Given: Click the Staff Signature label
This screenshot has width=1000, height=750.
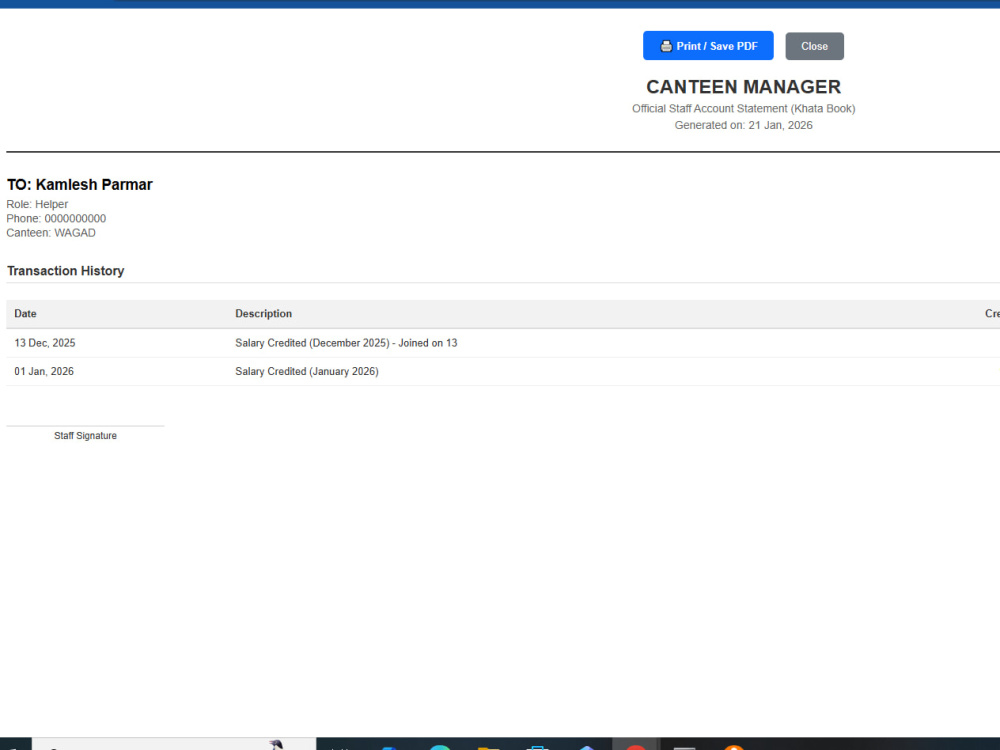Looking at the screenshot, I should click(x=85, y=436).
